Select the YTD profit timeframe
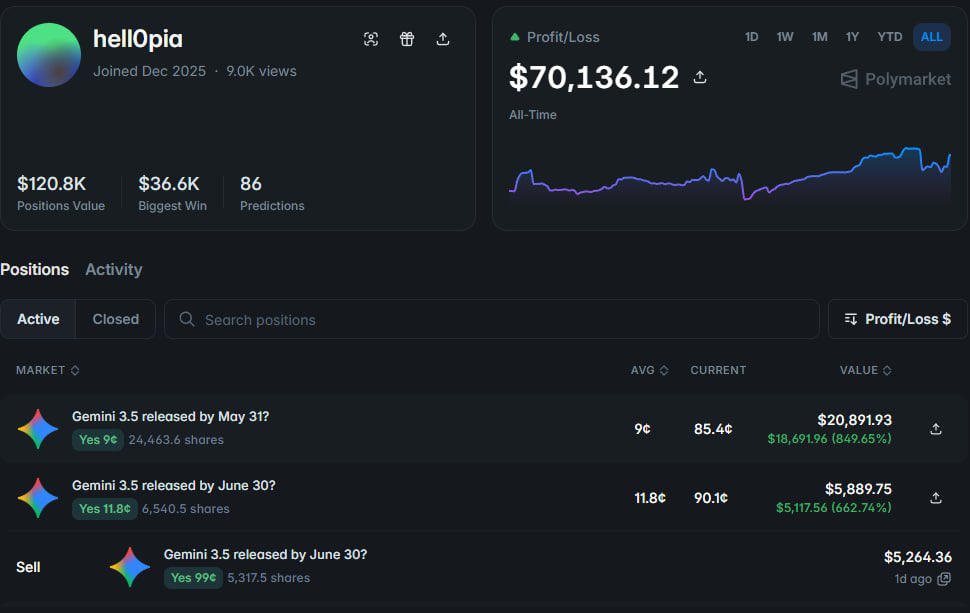 point(889,36)
